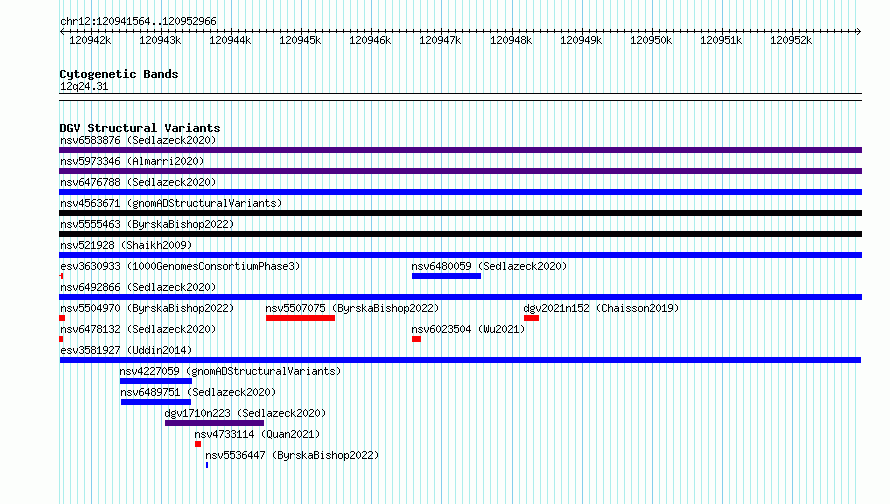Select the blue bar under nsv6480059
Image resolution: width=890 pixels, height=504 pixels.
[x=447, y=276]
